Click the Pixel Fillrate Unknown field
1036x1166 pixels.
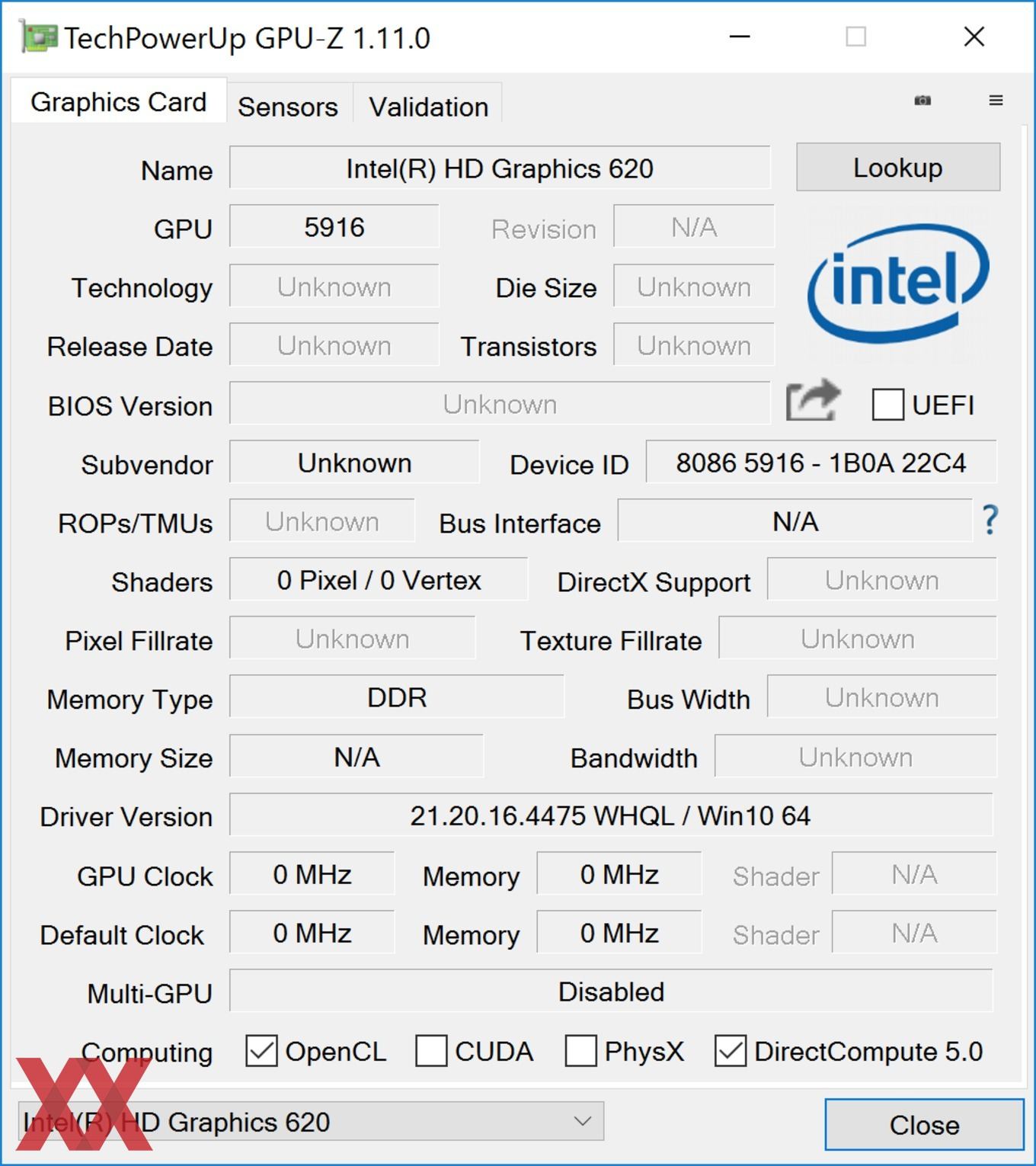click(353, 639)
